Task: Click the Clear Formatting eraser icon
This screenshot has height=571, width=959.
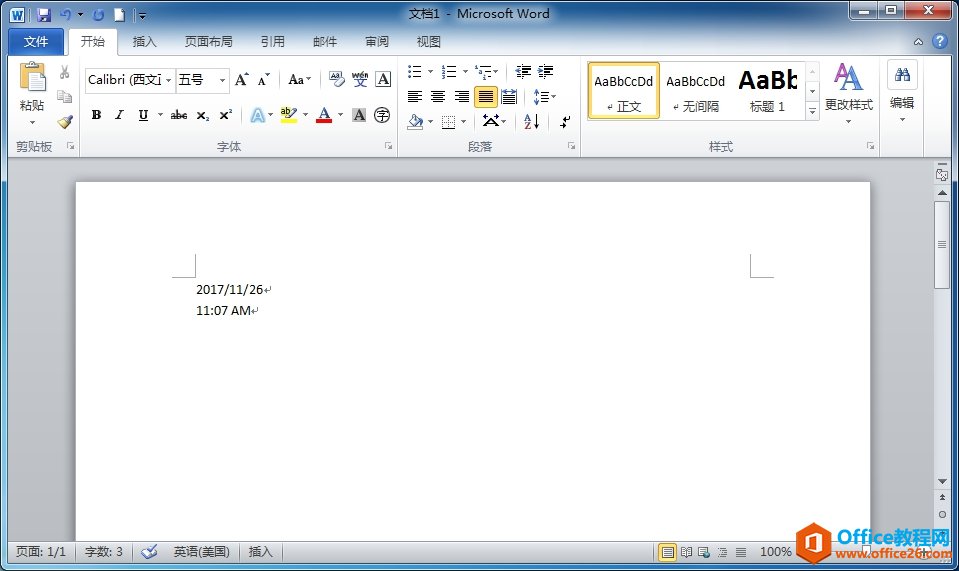Action: pyautogui.click(x=336, y=80)
